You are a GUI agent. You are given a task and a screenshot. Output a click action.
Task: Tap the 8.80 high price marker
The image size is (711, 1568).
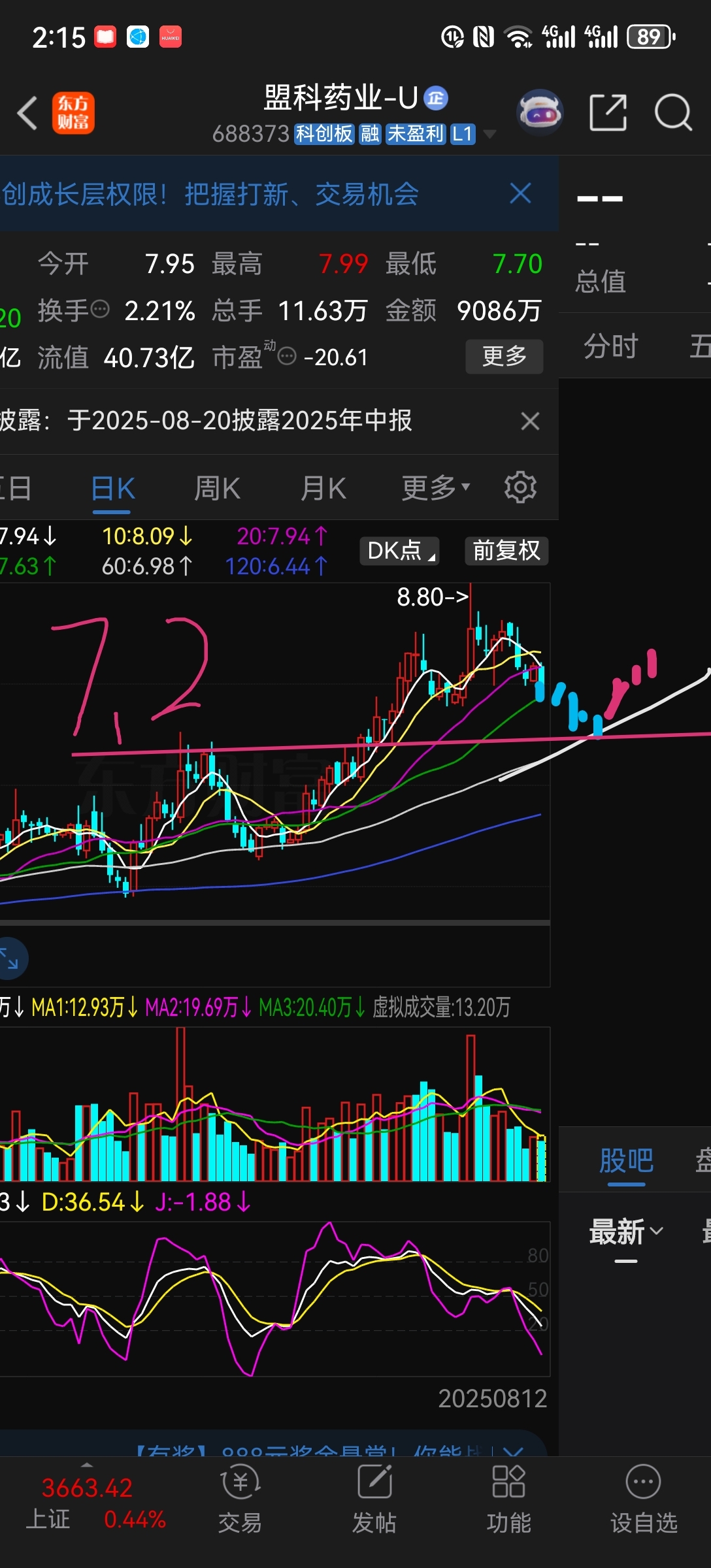point(433,597)
